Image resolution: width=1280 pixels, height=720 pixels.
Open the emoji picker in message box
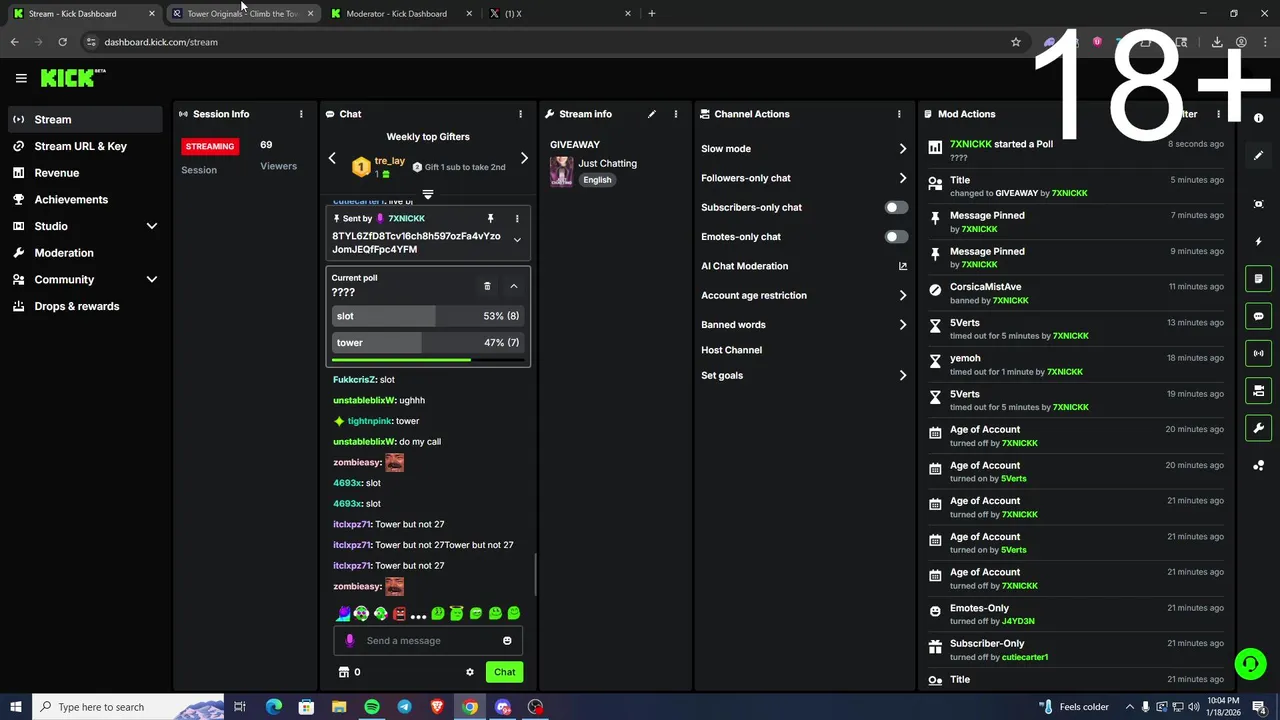click(x=507, y=641)
